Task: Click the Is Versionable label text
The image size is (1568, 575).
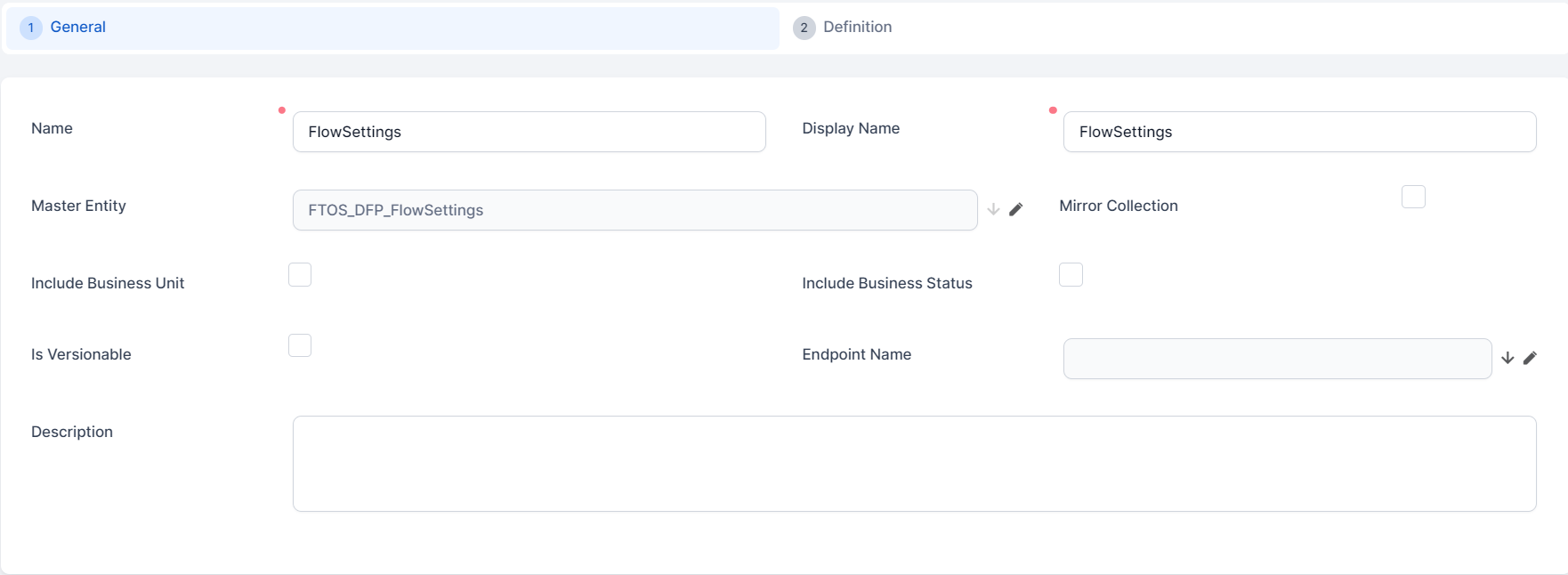Action: pos(81,354)
